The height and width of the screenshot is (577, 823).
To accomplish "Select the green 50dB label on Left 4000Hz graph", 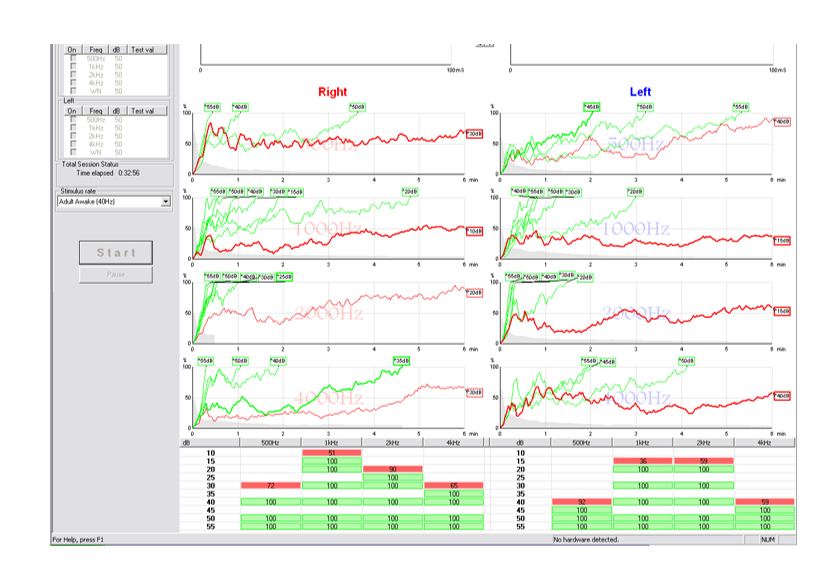I will click(687, 361).
